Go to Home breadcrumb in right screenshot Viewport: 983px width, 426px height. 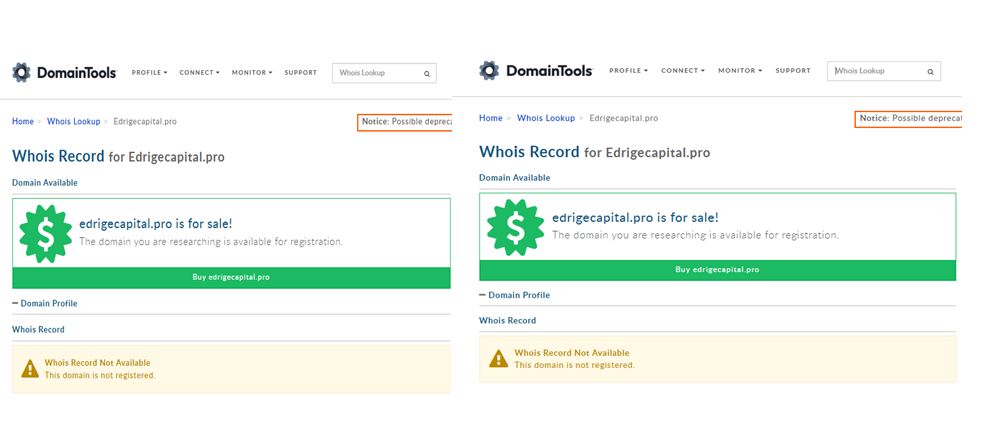pyautogui.click(x=491, y=118)
